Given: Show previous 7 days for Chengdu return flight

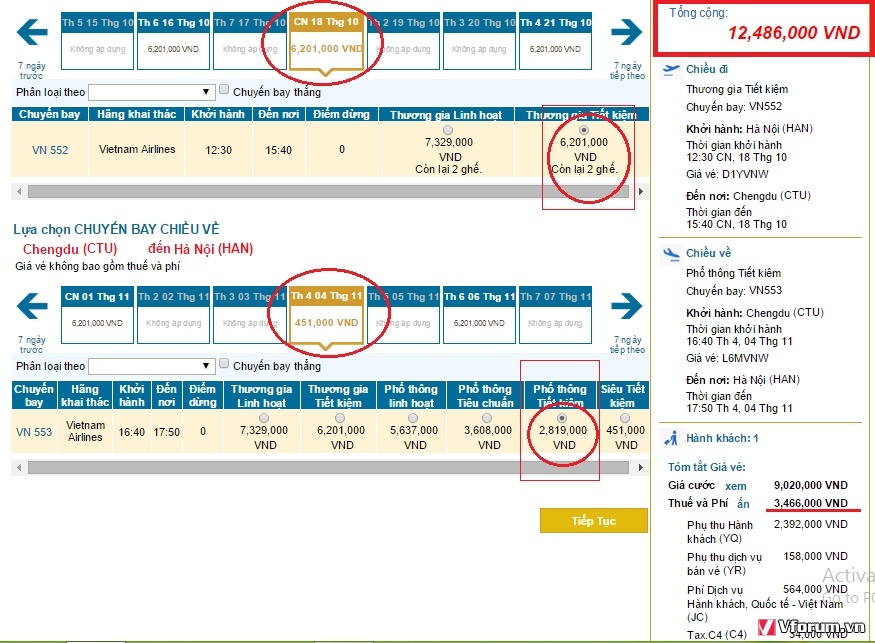Looking at the screenshot, I should (32, 306).
